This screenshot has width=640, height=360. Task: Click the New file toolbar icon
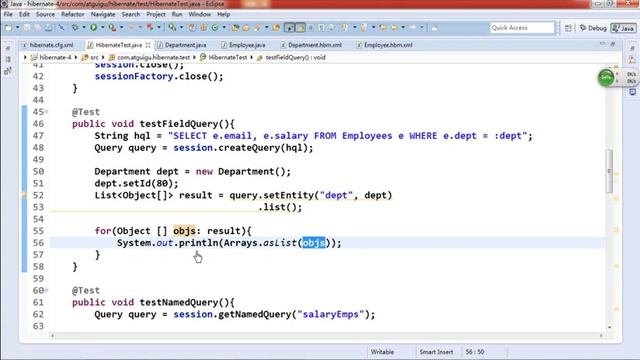8,28
